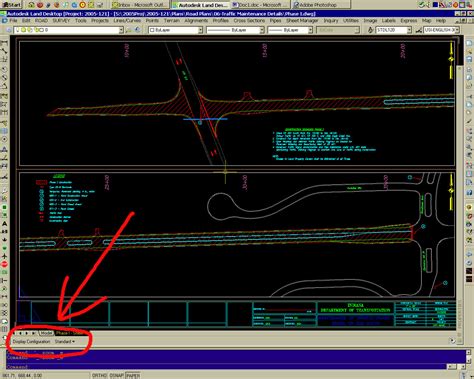The image size is (474, 379).
Task: Open Inbox - Microsoft Outlook taskbar button
Action: (140, 5)
